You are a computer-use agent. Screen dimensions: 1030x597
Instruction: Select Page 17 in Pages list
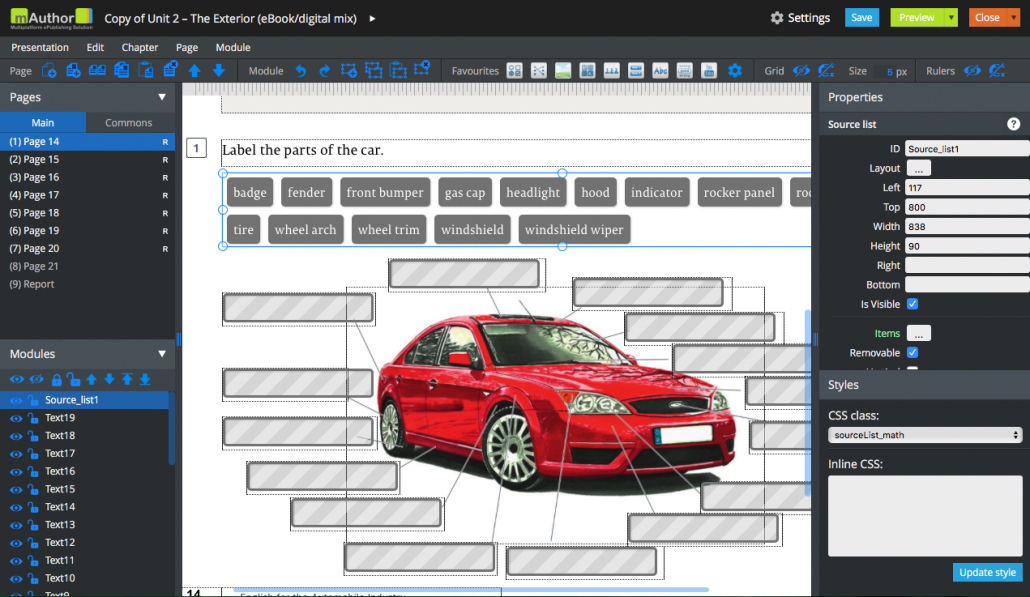point(87,195)
